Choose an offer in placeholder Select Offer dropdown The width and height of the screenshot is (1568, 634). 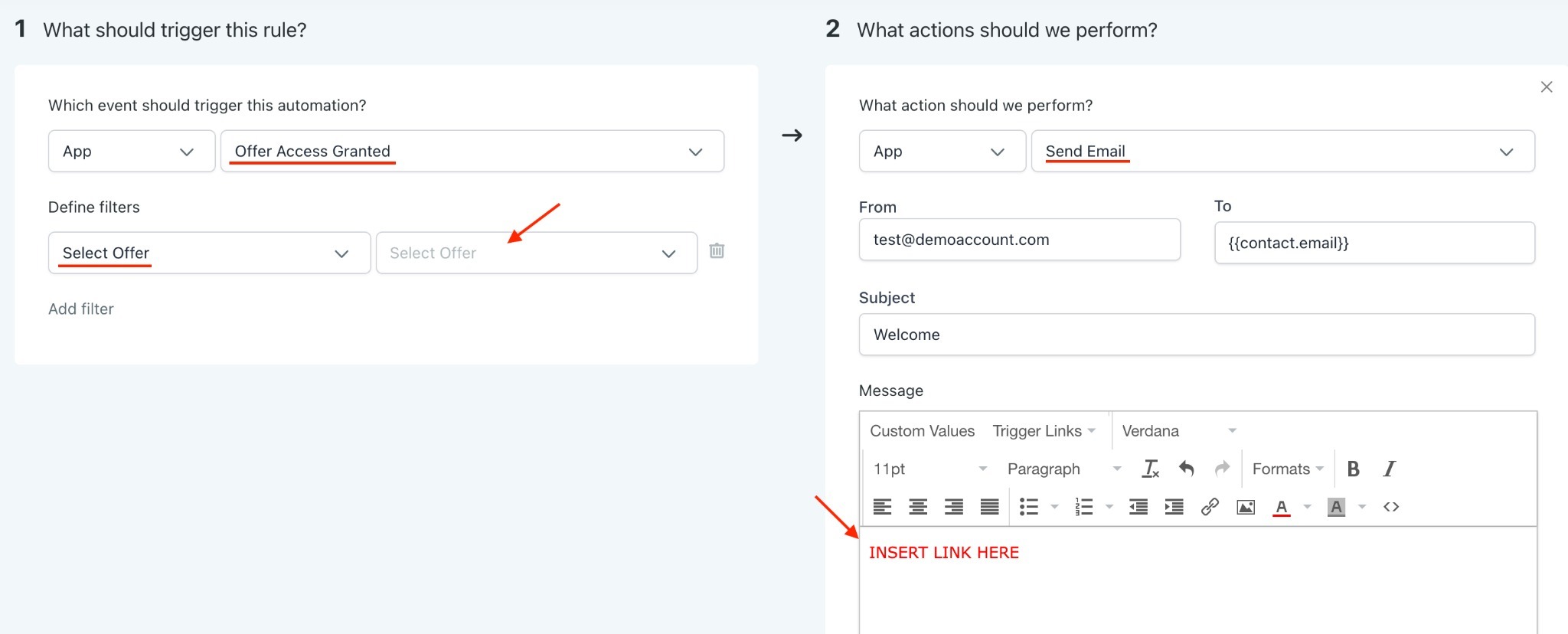point(537,253)
